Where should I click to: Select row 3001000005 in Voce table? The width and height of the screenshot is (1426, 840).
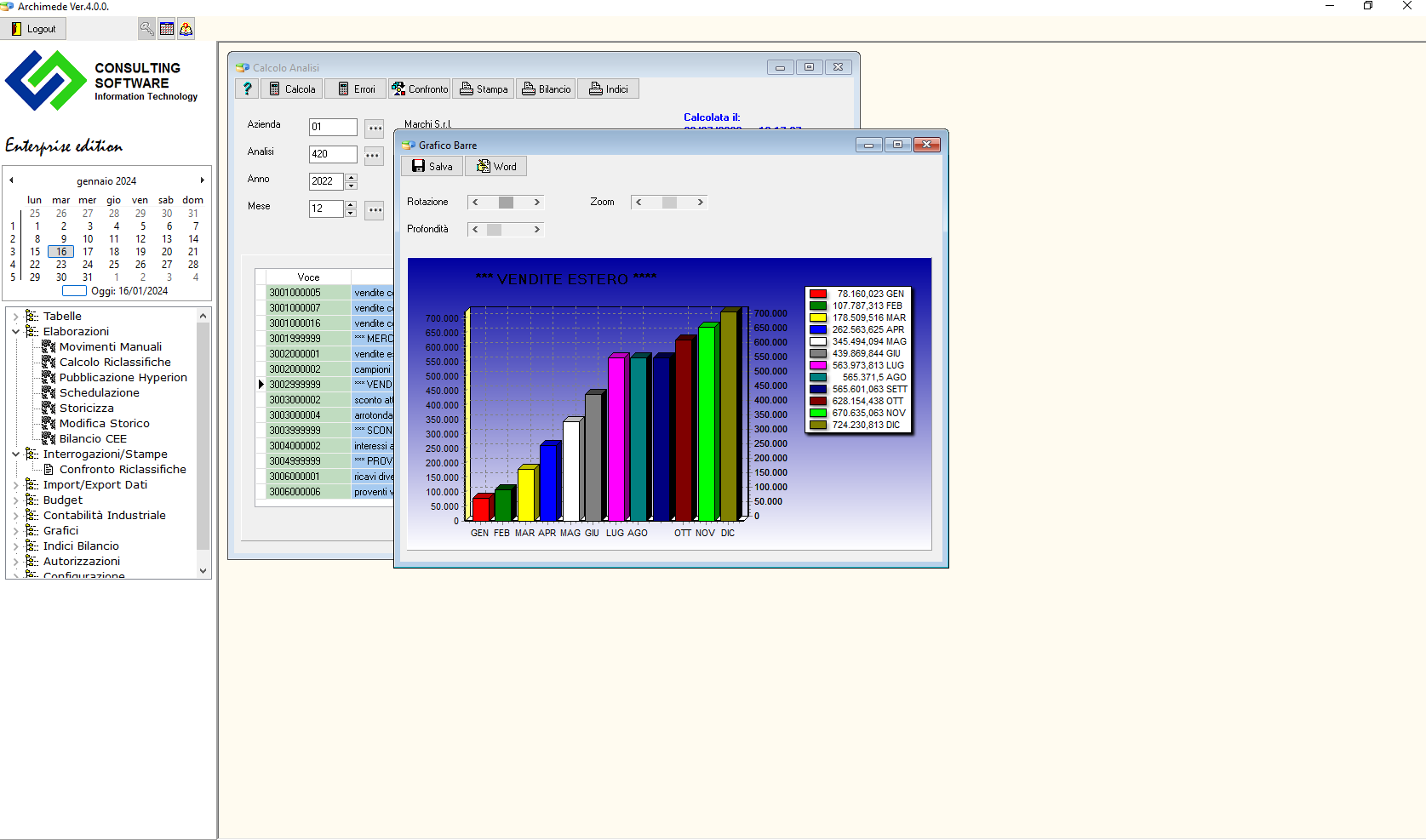point(308,293)
